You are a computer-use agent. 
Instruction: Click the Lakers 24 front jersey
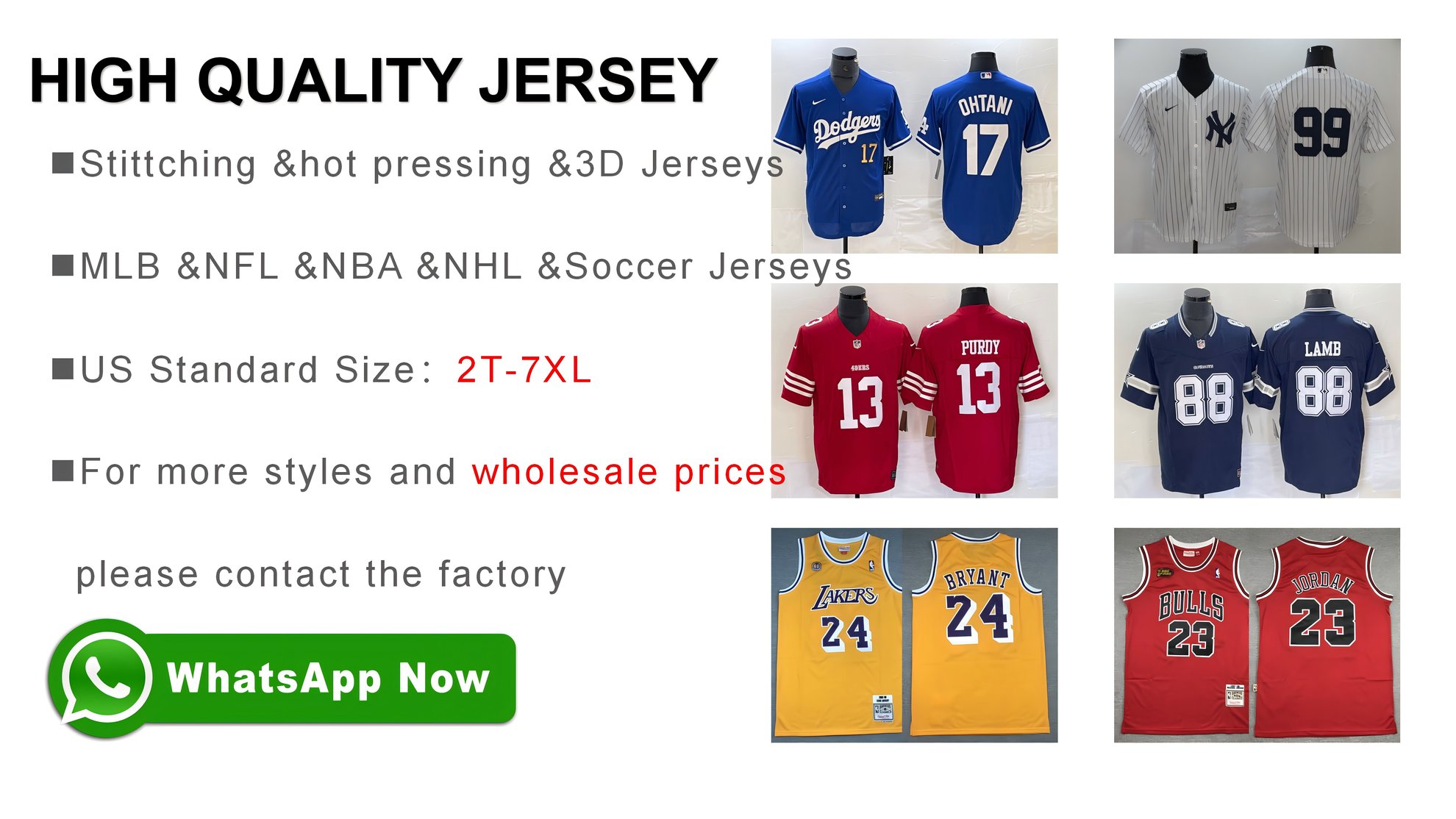coord(842,632)
